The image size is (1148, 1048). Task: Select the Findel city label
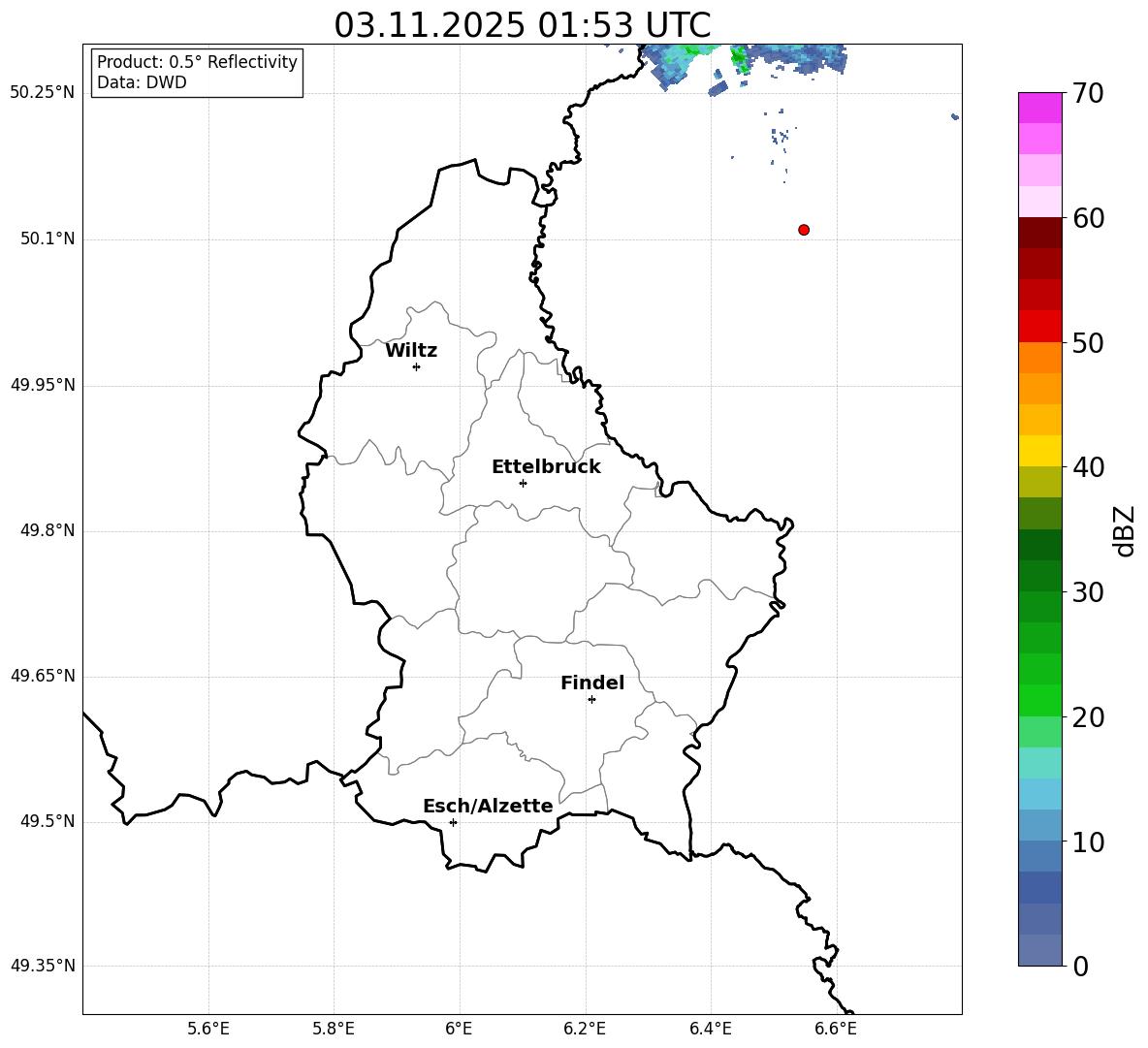point(592,683)
